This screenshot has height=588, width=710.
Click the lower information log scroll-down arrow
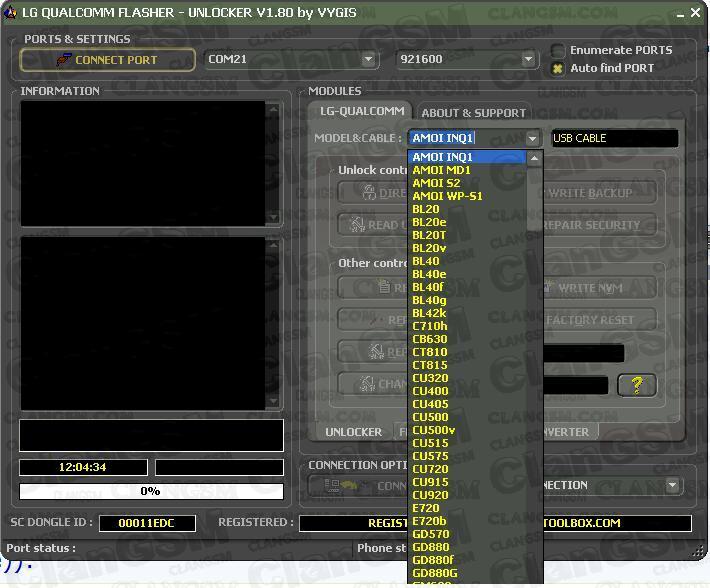point(273,401)
